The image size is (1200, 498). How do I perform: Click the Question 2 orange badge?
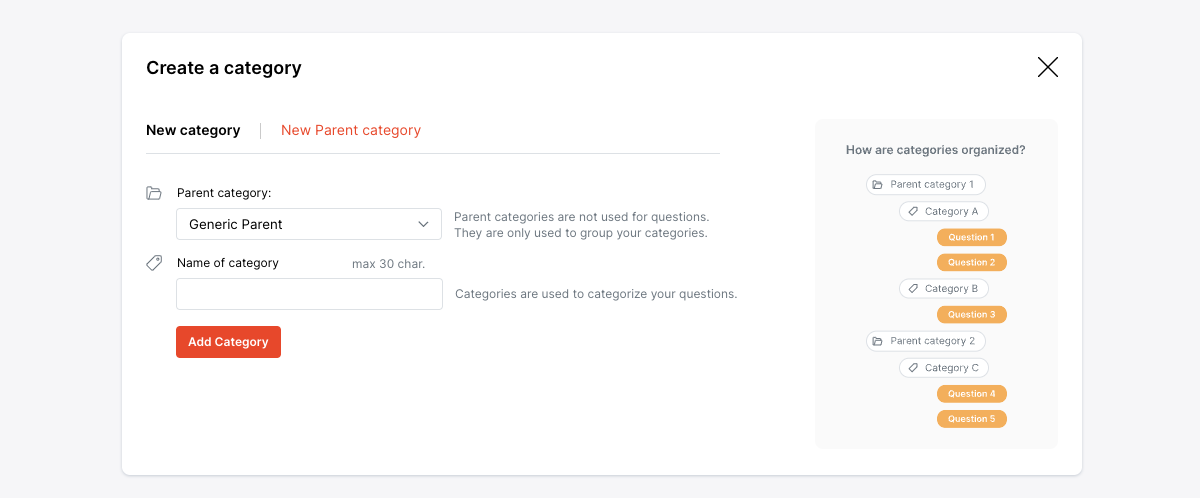click(x=971, y=262)
